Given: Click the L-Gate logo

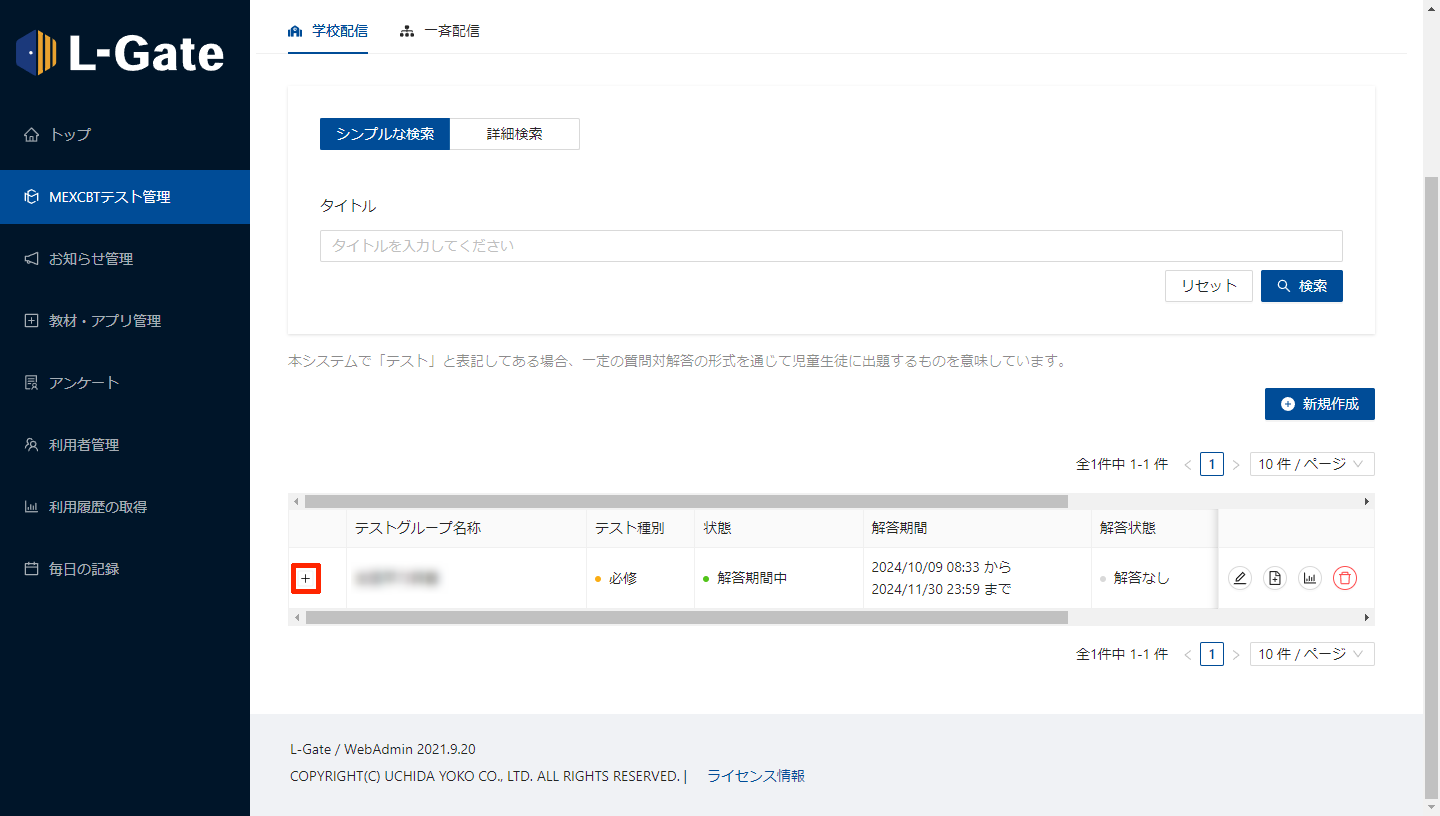Looking at the screenshot, I should coord(121,53).
